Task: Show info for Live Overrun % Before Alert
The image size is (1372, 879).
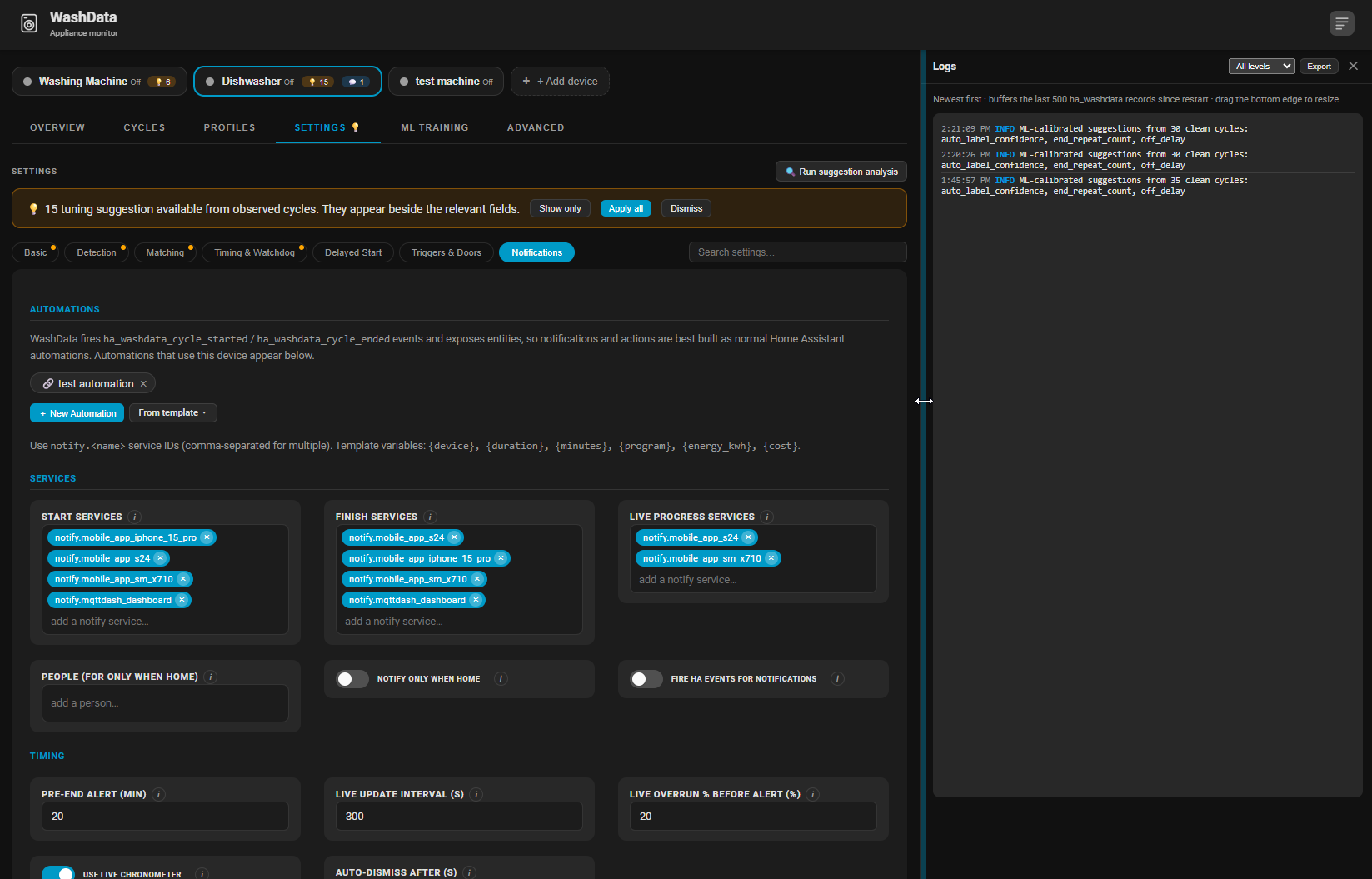Action: (813, 794)
